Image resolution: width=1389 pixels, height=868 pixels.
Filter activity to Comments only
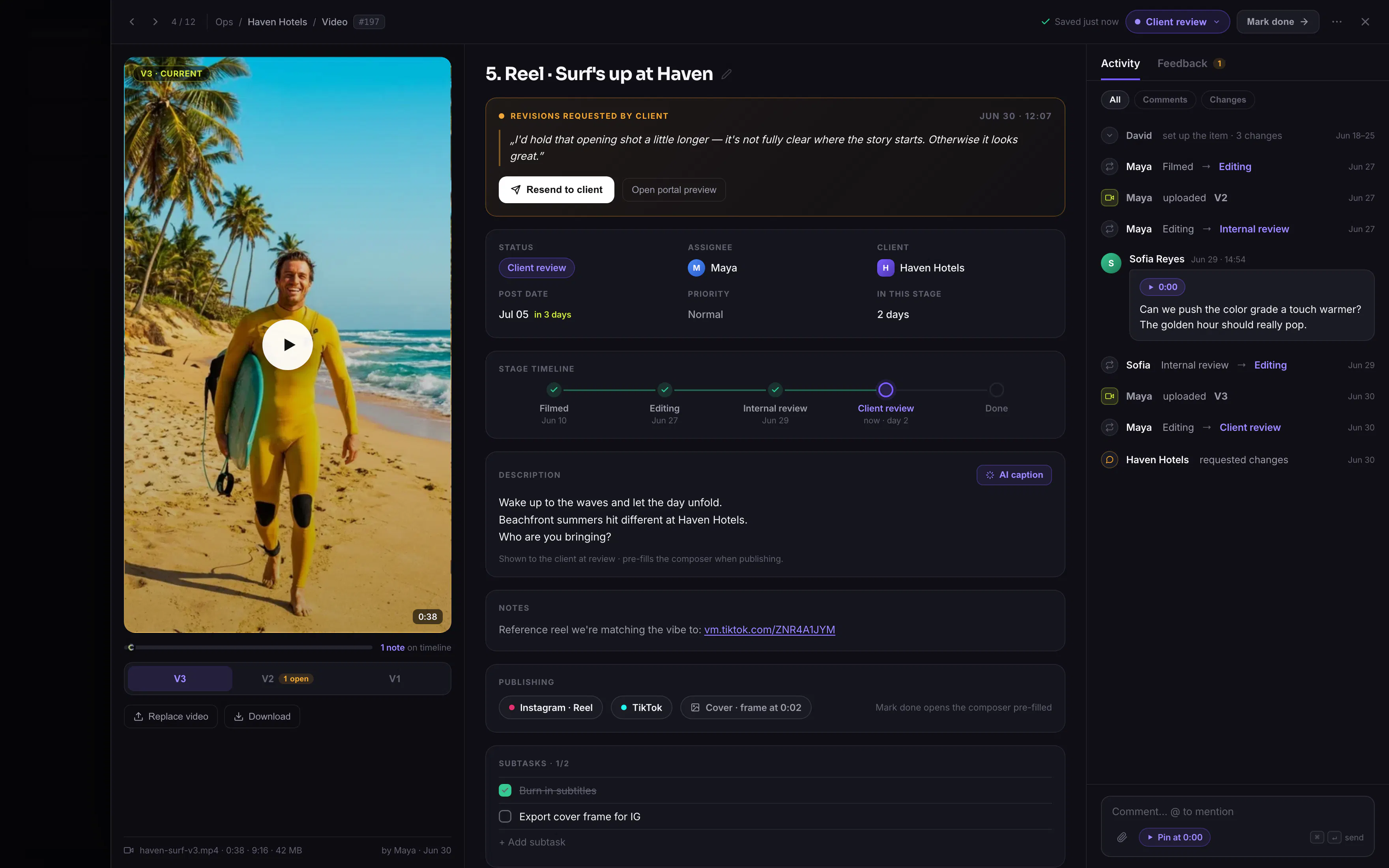click(1164, 100)
